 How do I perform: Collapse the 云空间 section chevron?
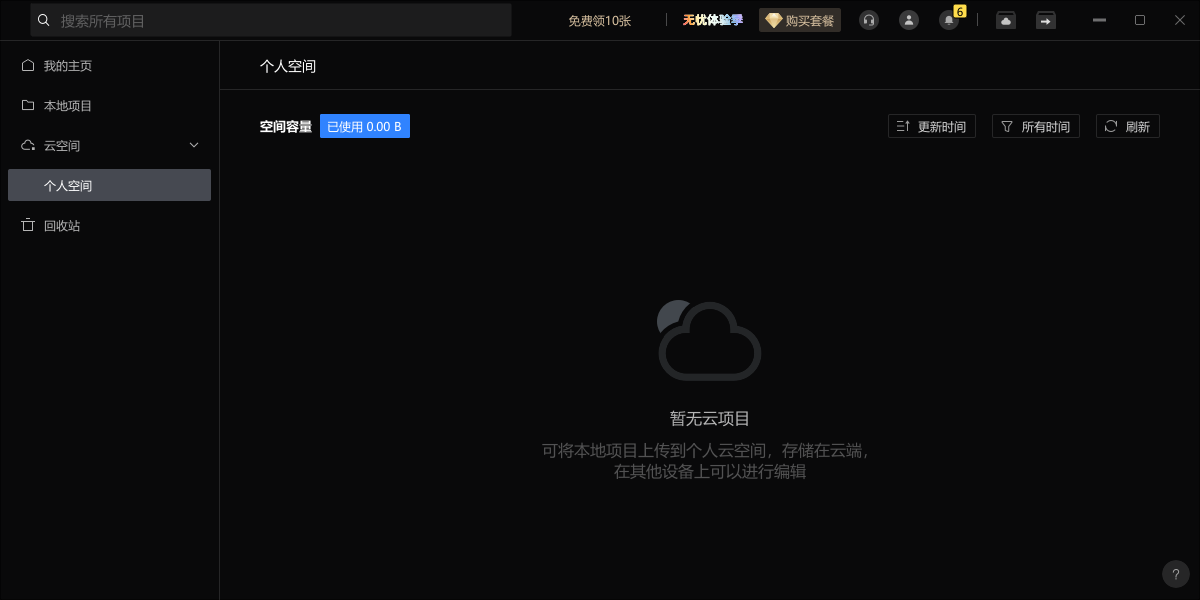(x=194, y=145)
